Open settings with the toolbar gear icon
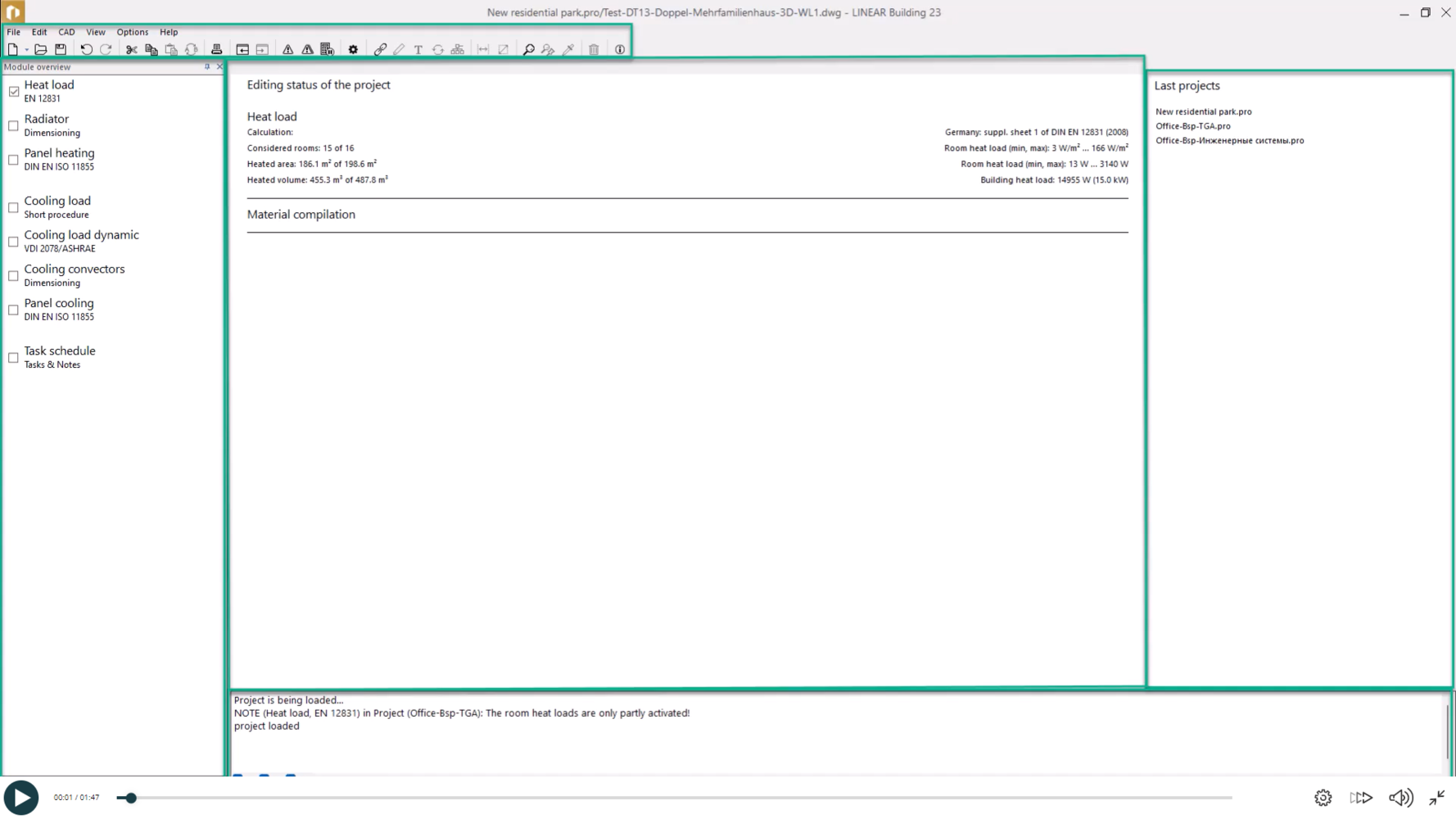The image size is (1456, 819). pos(353,50)
